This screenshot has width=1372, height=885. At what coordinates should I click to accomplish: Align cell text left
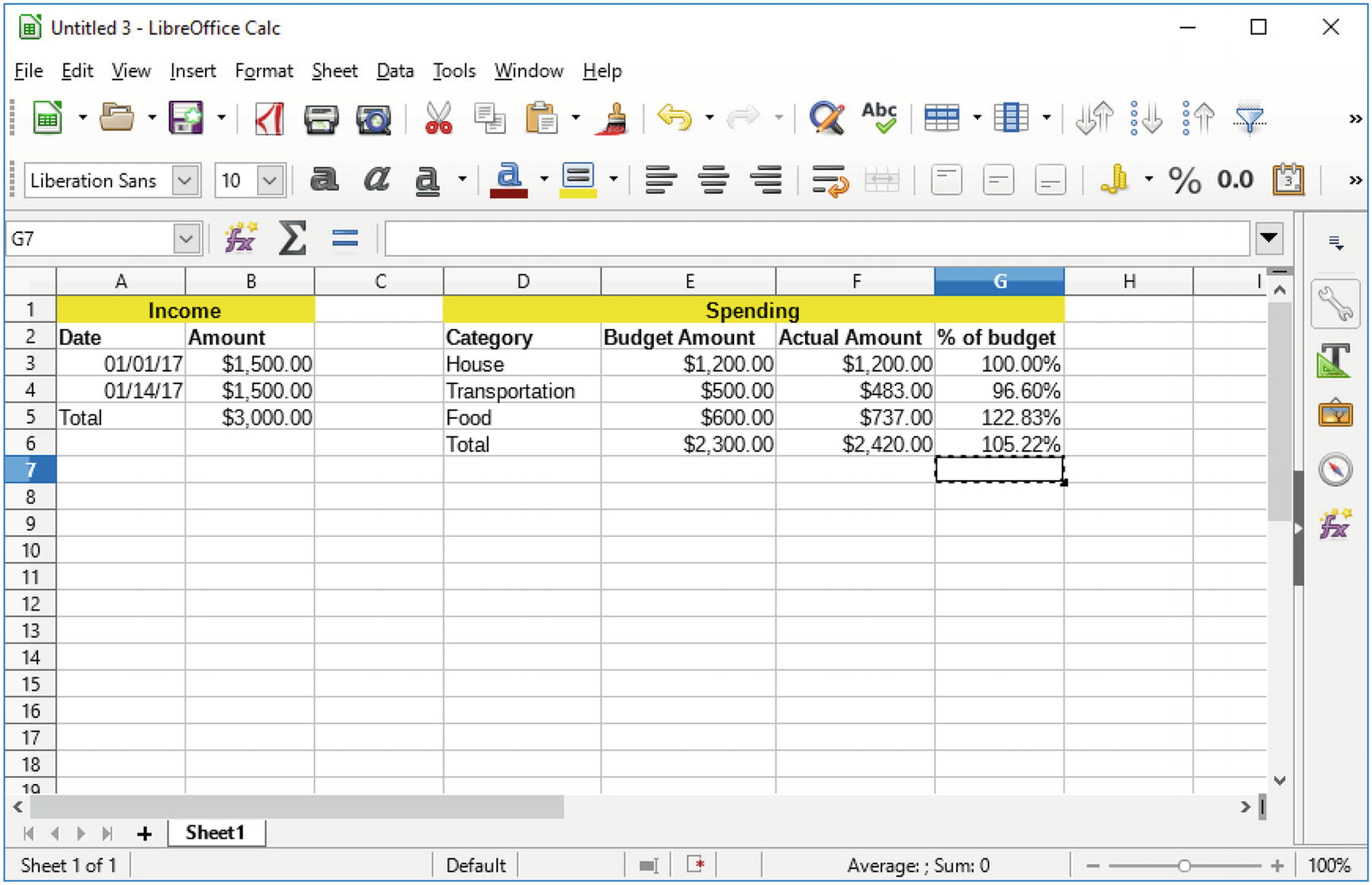coord(661,180)
